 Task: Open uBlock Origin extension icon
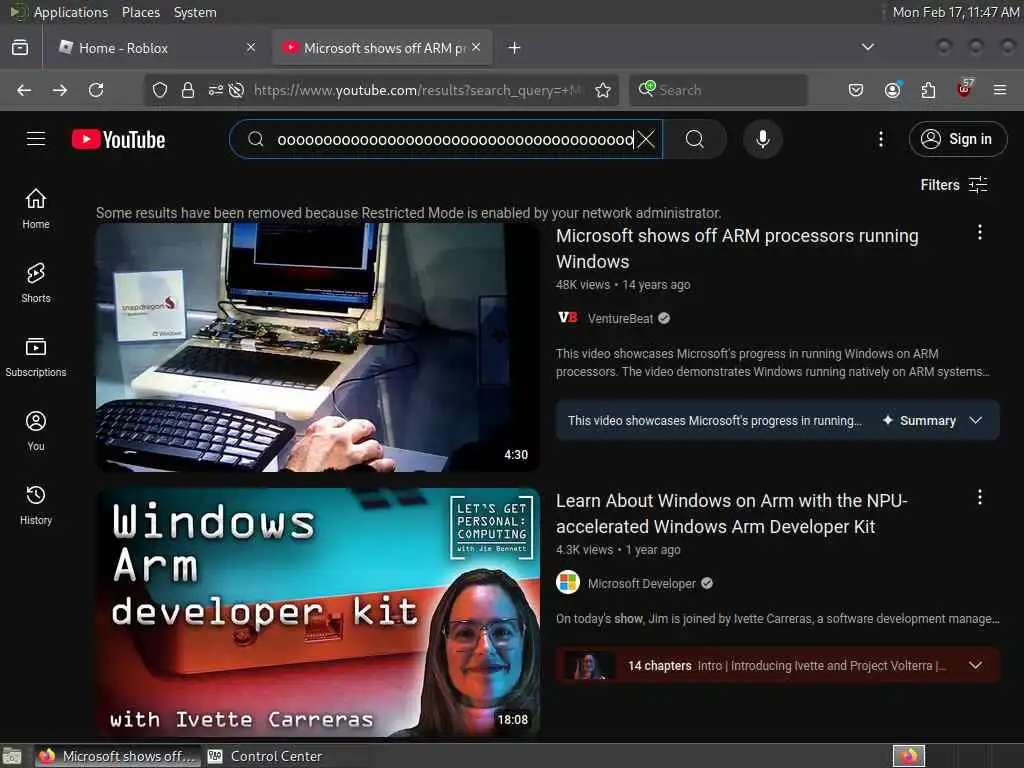click(x=965, y=89)
